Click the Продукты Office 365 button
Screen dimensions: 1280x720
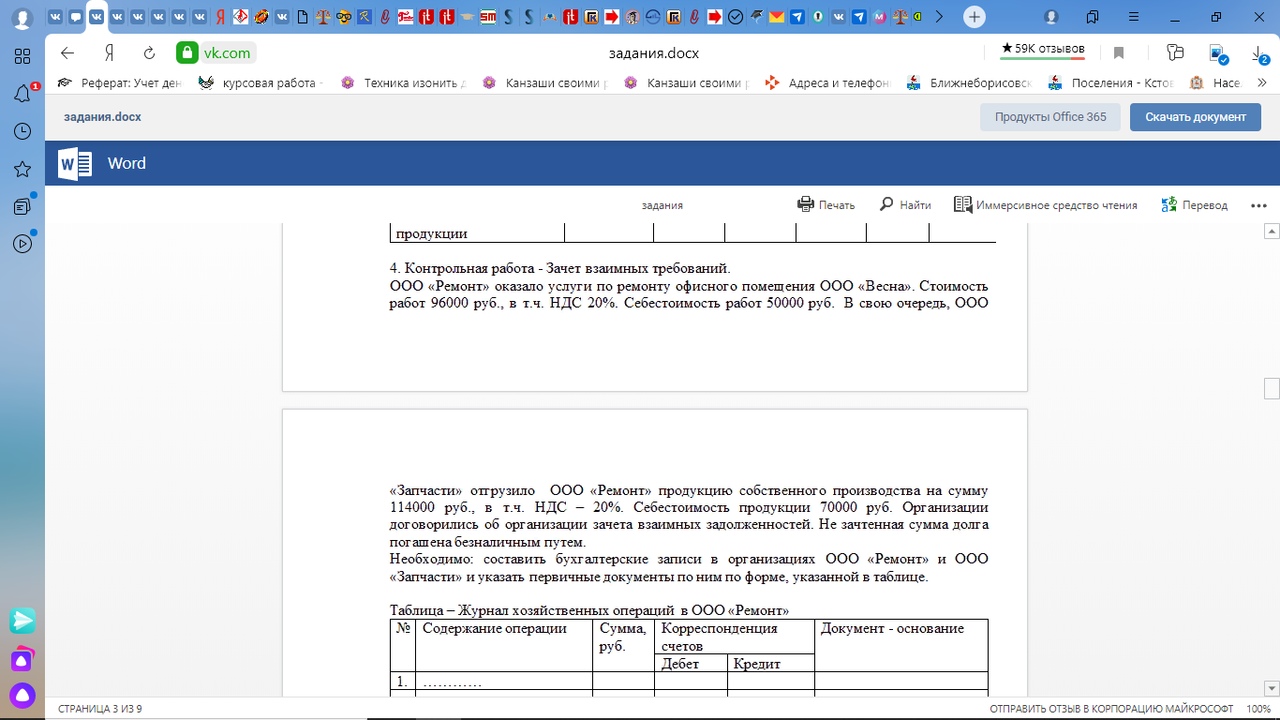(x=1050, y=117)
